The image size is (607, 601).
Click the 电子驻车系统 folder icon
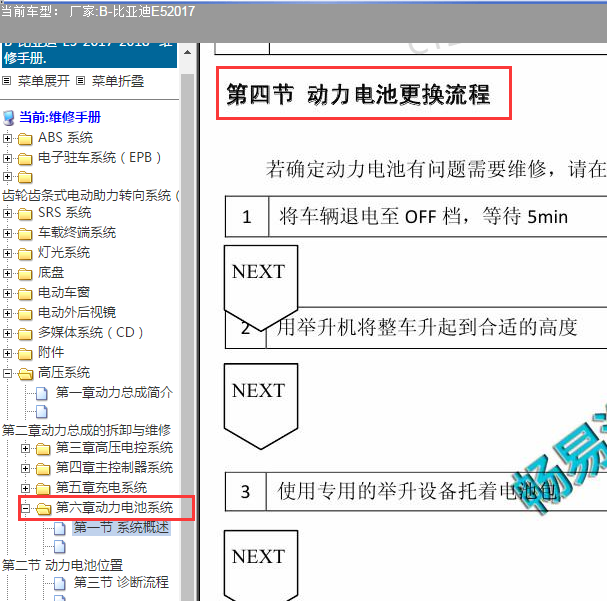[25, 159]
